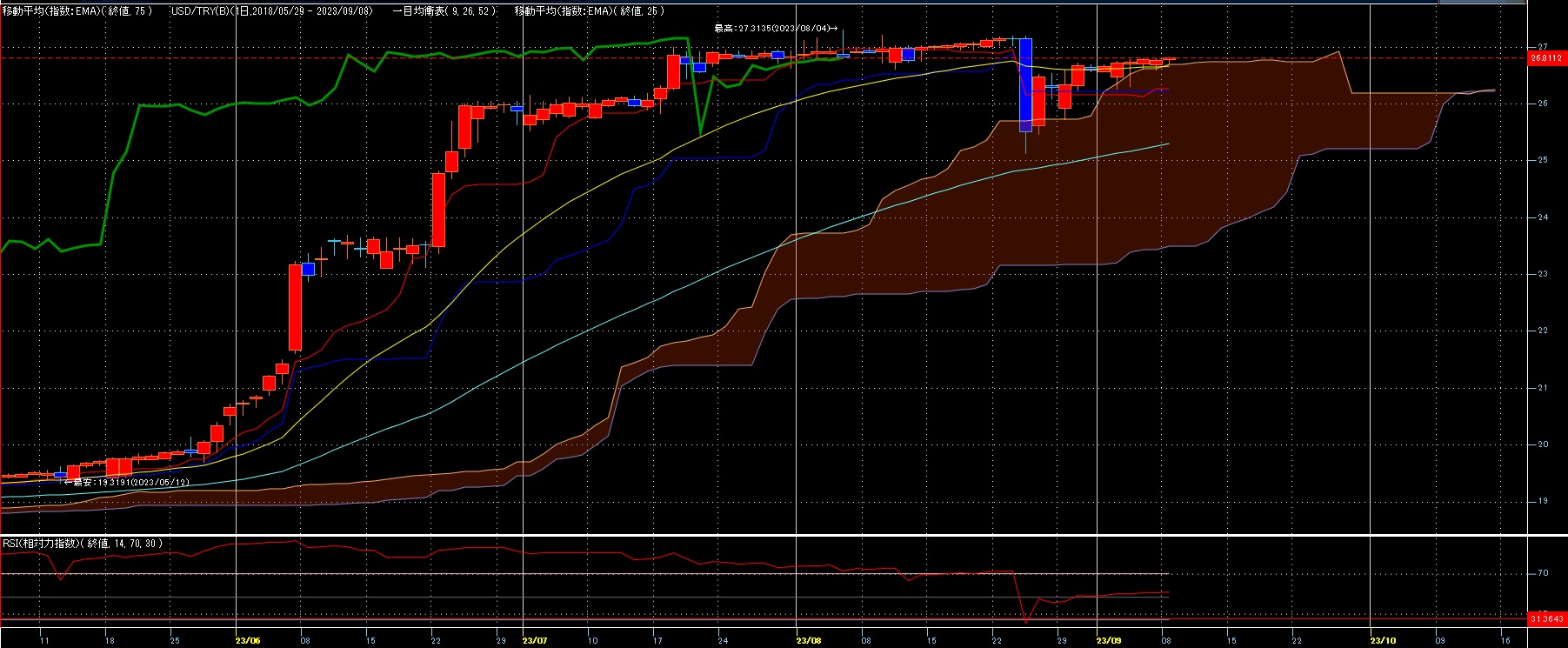This screenshot has width=1568, height=648.
Task: Click the large blue candlestick in late August
Action: pos(1025,84)
